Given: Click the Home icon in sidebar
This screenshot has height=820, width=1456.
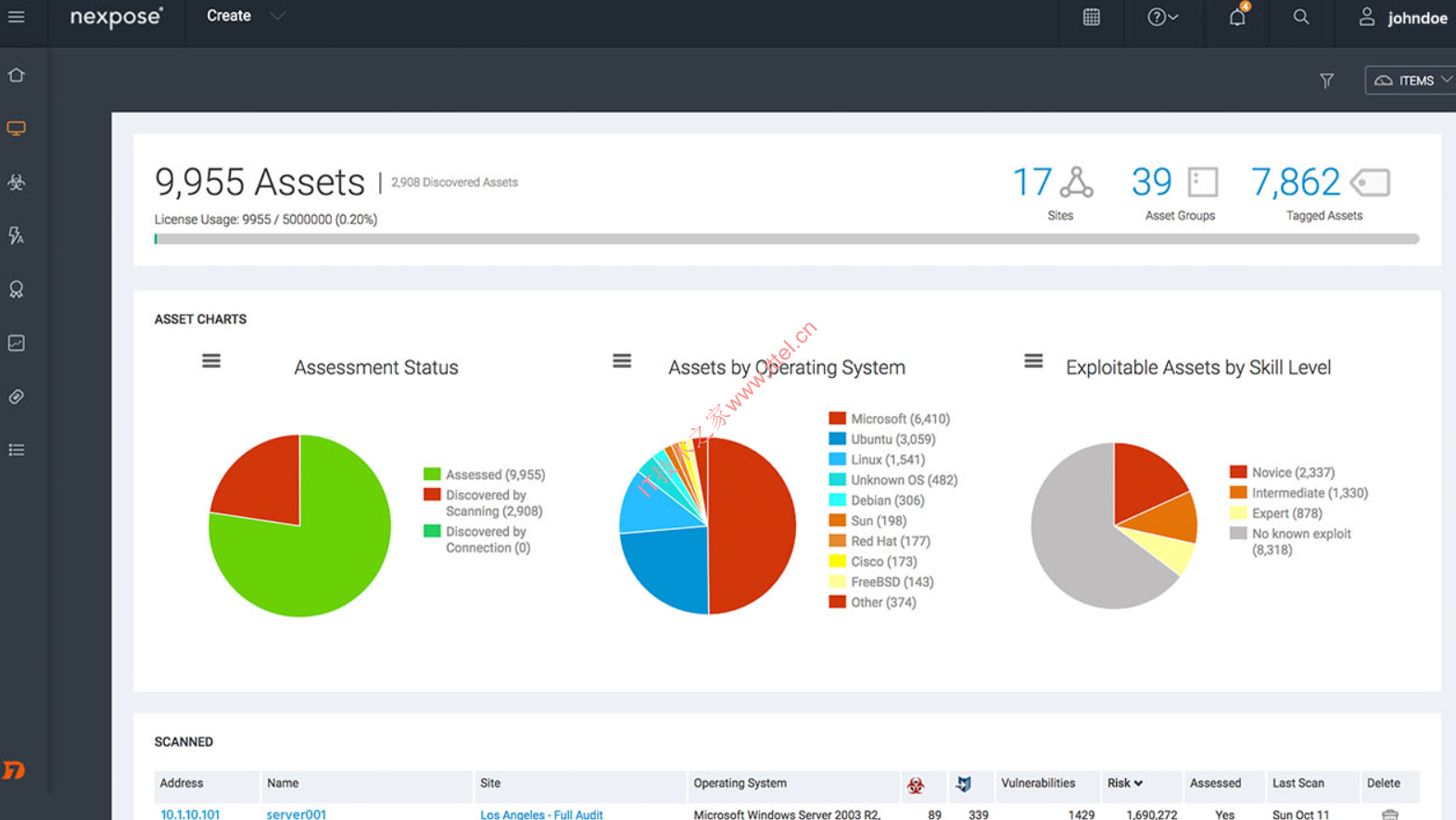Looking at the screenshot, I should click(17, 75).
